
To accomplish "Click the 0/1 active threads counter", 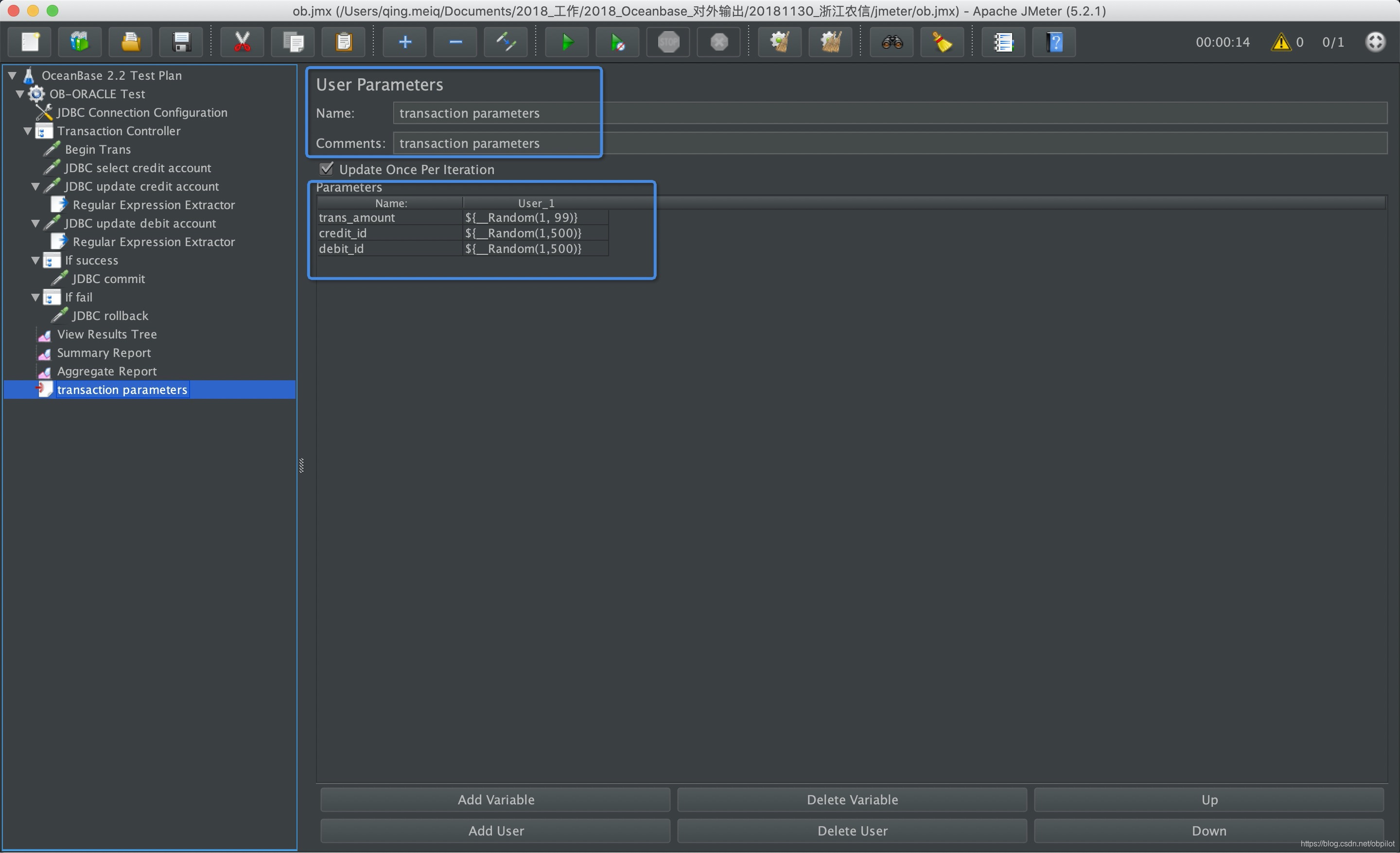I will (1333, 42).
